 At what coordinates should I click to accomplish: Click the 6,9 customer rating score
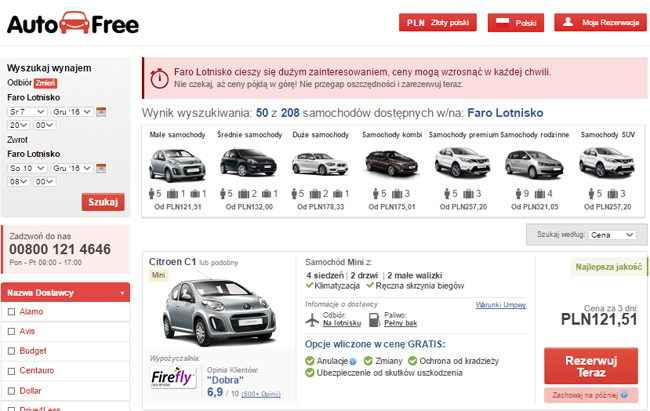215,392
